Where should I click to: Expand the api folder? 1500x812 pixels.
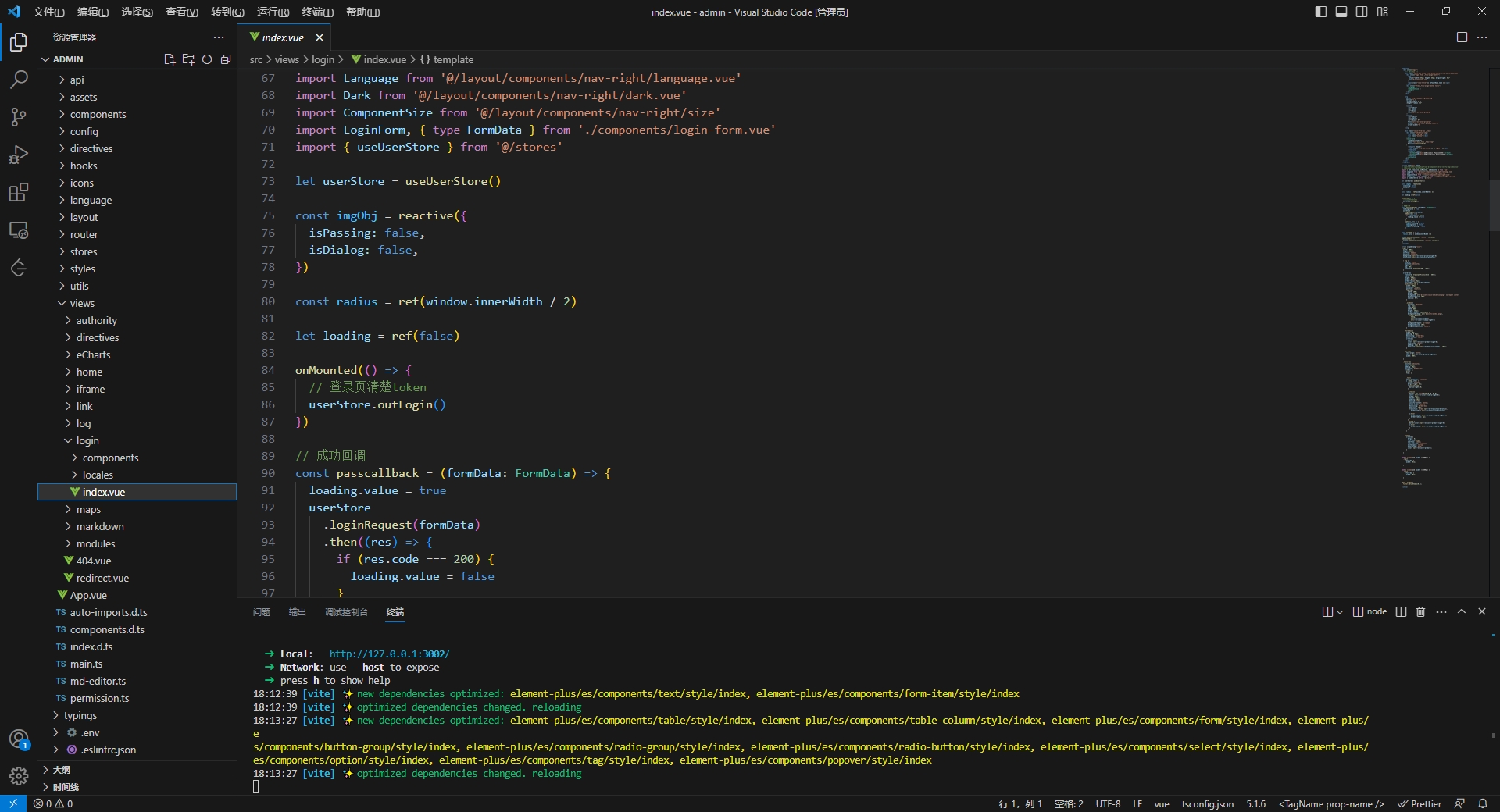pos(137,80)
